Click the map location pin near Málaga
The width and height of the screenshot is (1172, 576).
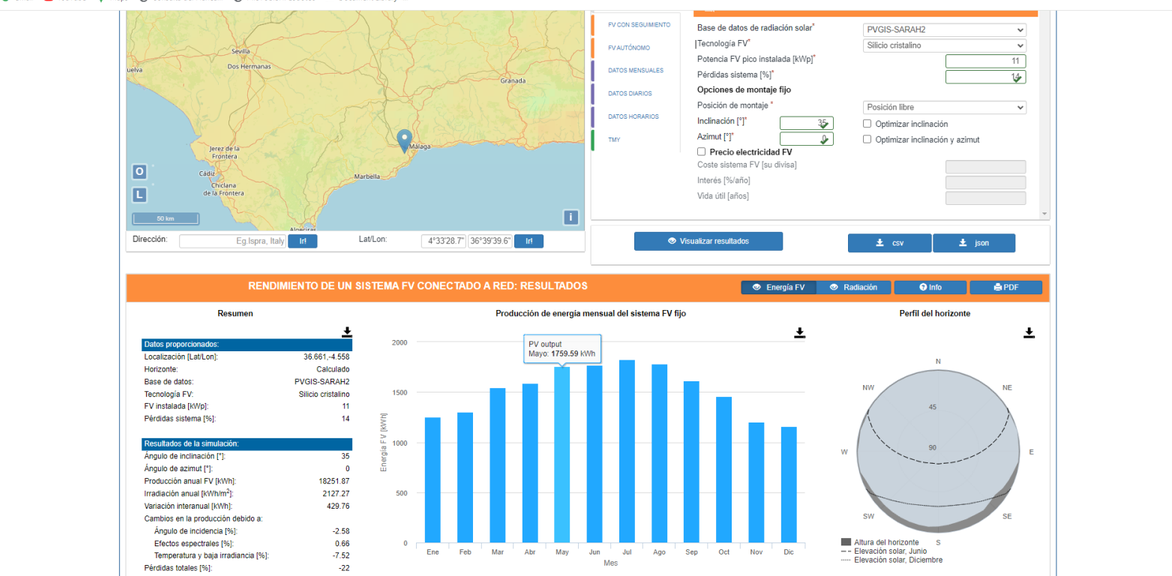(x=404, y=140)
